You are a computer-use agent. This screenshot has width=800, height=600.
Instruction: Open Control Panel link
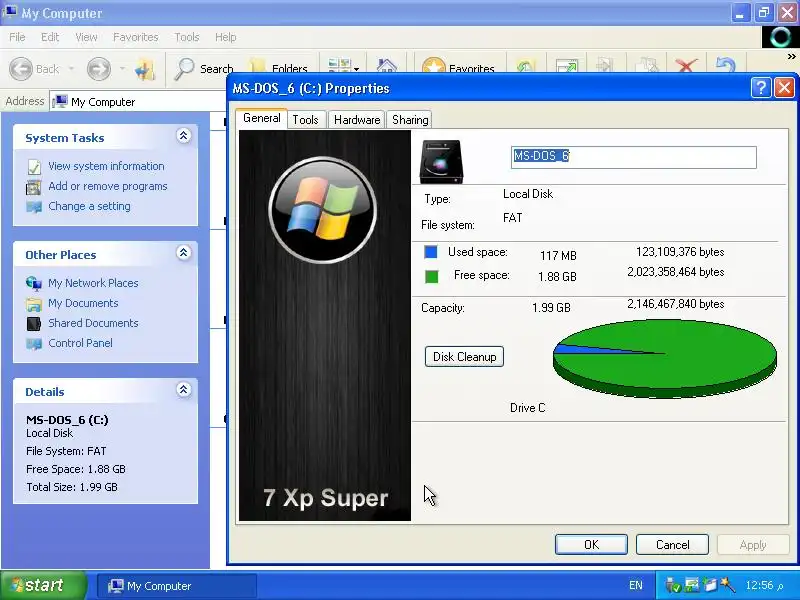tap(80, 343)
